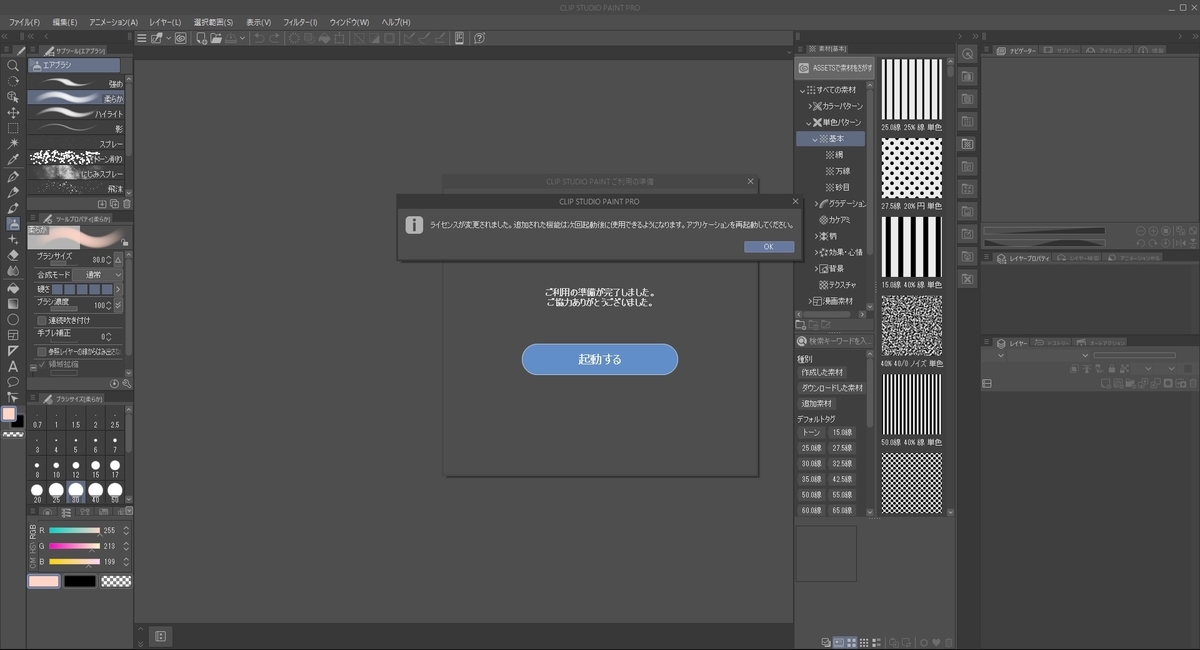Click the New canvas icon in command bar

(x=201, y=38)
